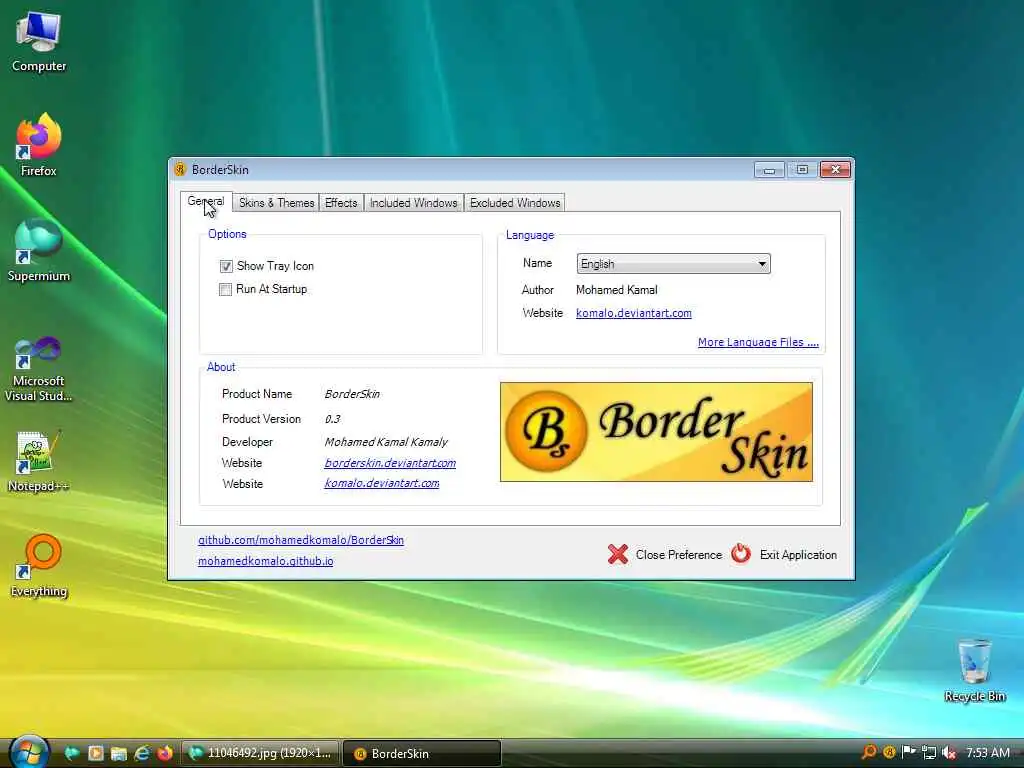This screenshot has height=768, width=1024.
Task: Click the taskbar clock showing 7:53 AM
Action: (x=987, y=752)
